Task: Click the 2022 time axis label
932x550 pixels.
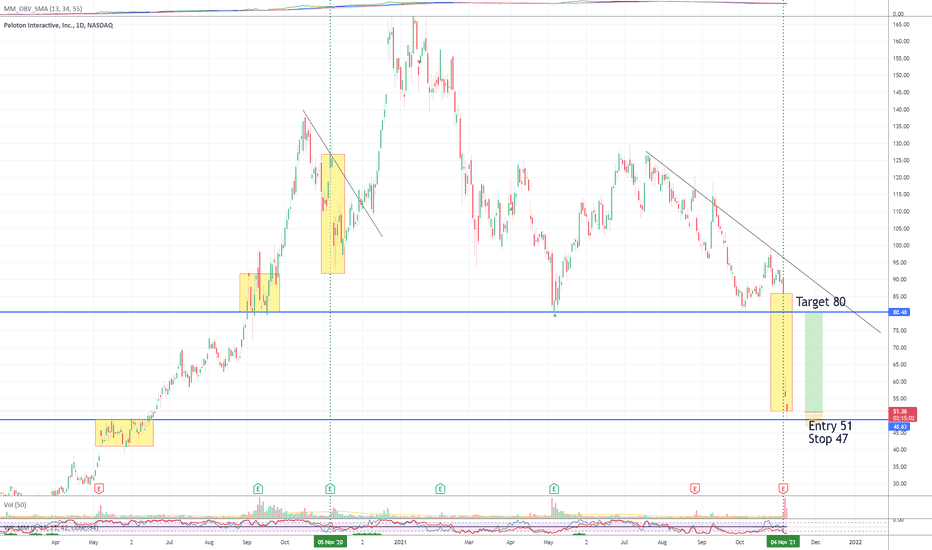Action: (x=855, y=542)
